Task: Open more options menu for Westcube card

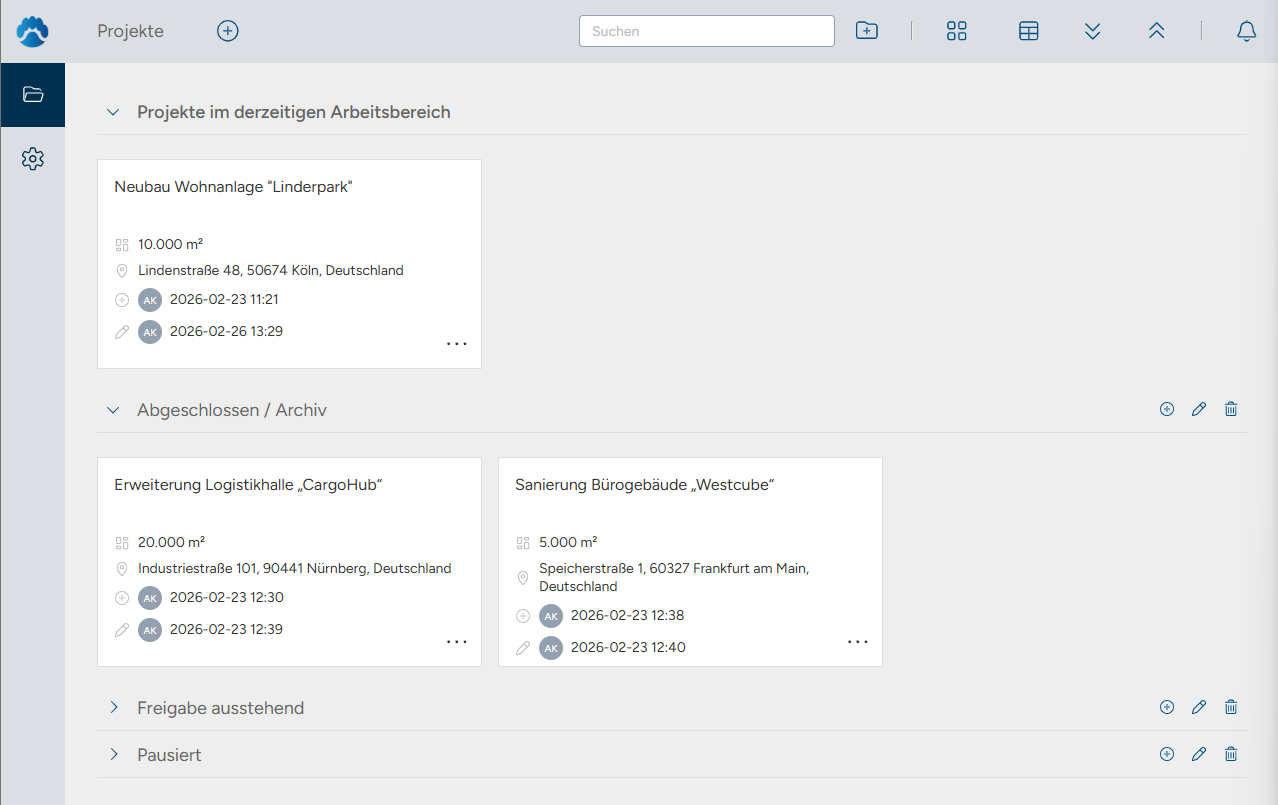Action: (858, 642)
